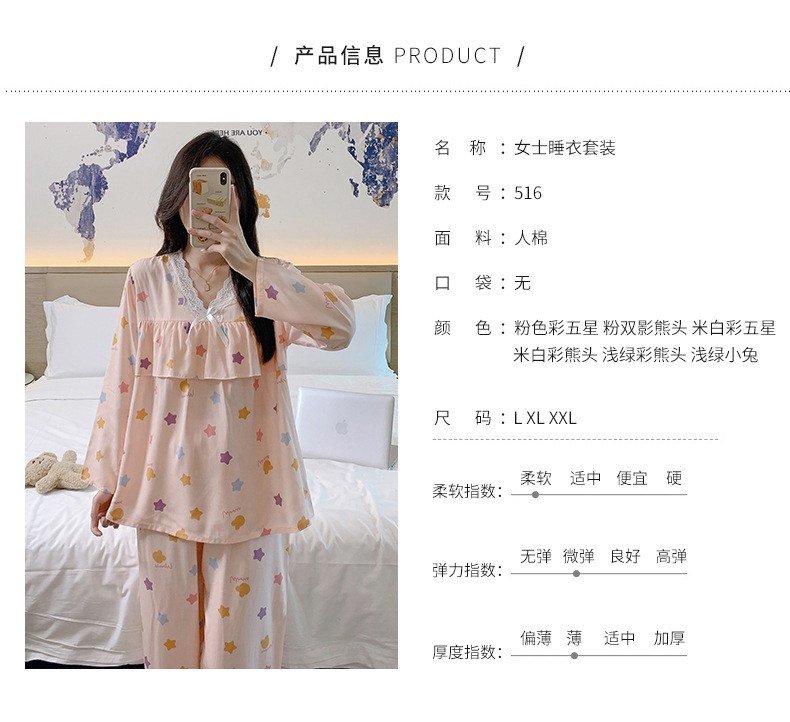Click the 加厚 thickness label
The height and width of the screenshot is (722, 790).
click(x=669, y=638)
